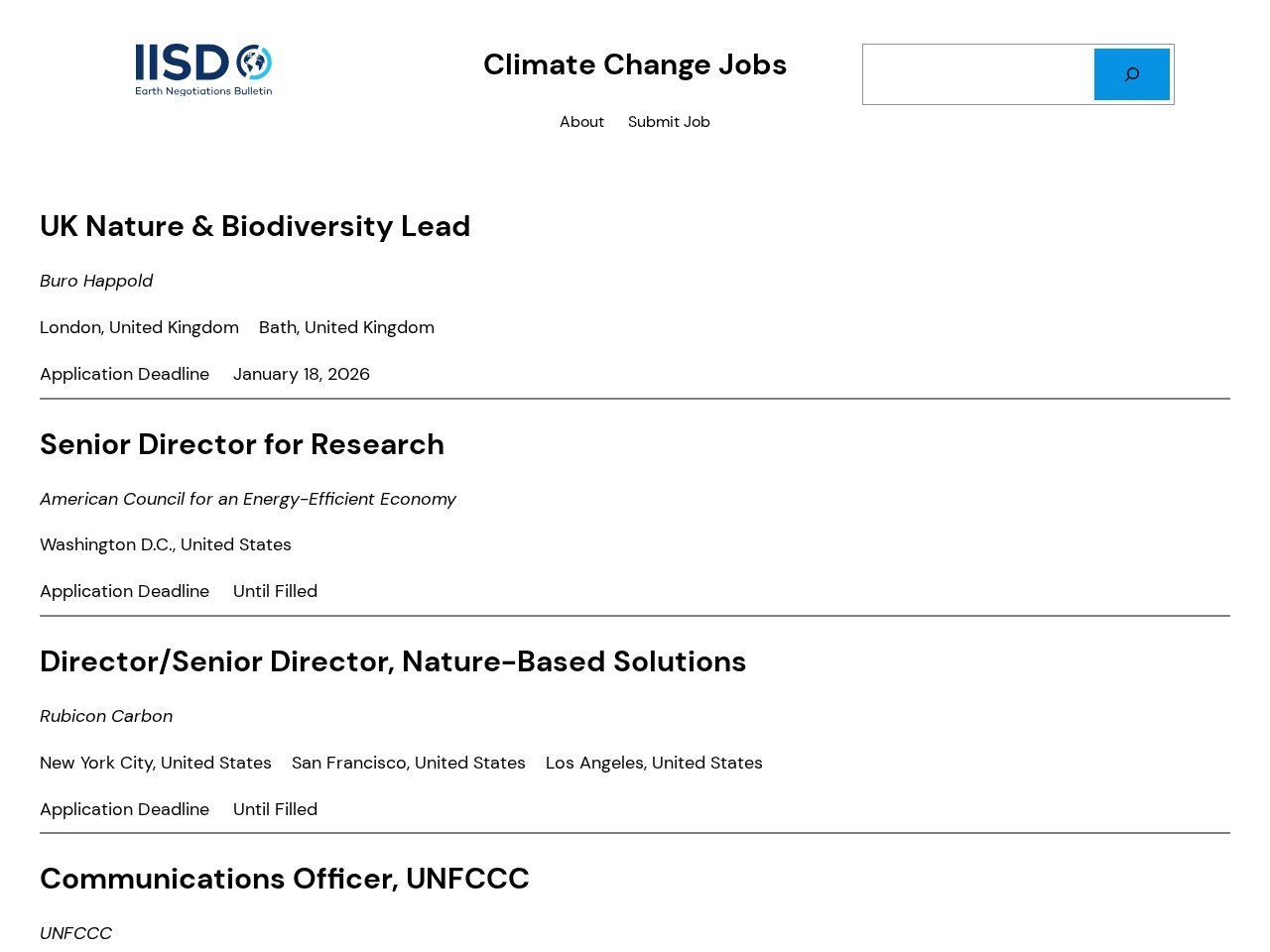The height and width of the screenshot is (952, 1270).
Task: Click the italic UNFCCC organization link
Action: pyautogui.click(x=76, y=933)
